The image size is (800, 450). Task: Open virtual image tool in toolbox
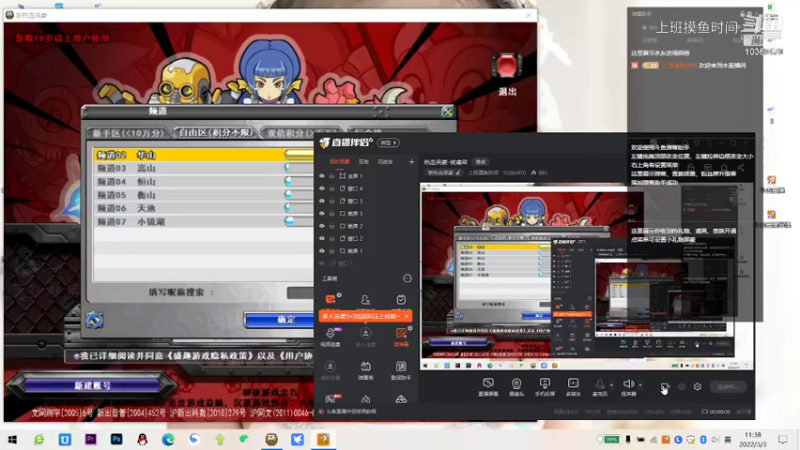(x=330, y=371)
